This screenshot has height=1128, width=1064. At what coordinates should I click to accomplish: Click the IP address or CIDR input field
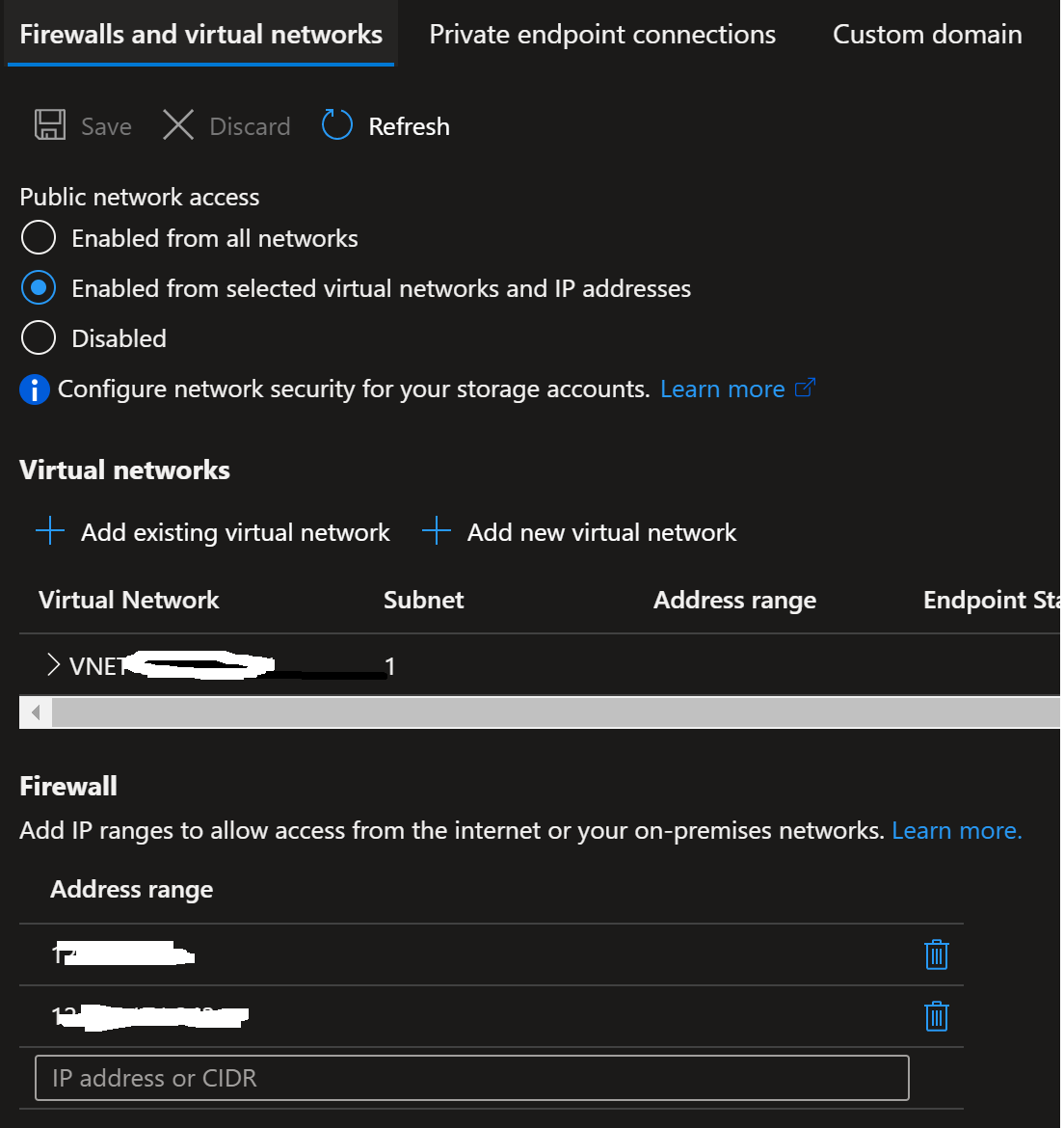[472, 1078]
